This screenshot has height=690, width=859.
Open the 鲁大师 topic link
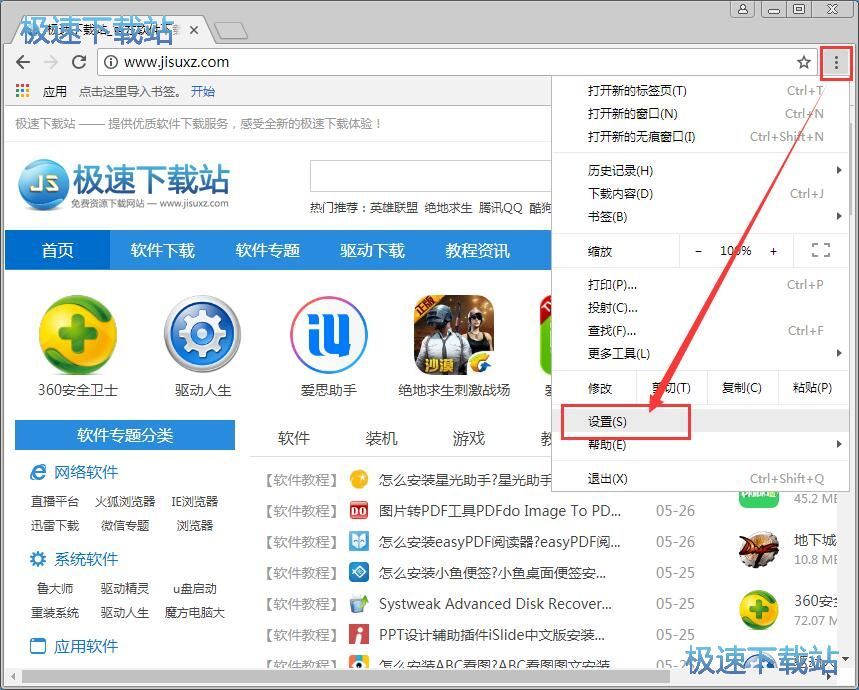(x=55, y=588)
